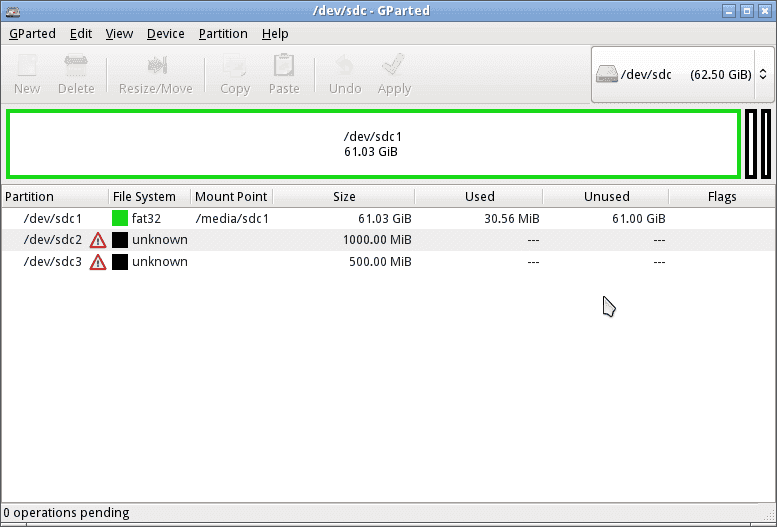777x527 pixels.
Task: Open the Partition menu
Action: (x=223, y=34)
